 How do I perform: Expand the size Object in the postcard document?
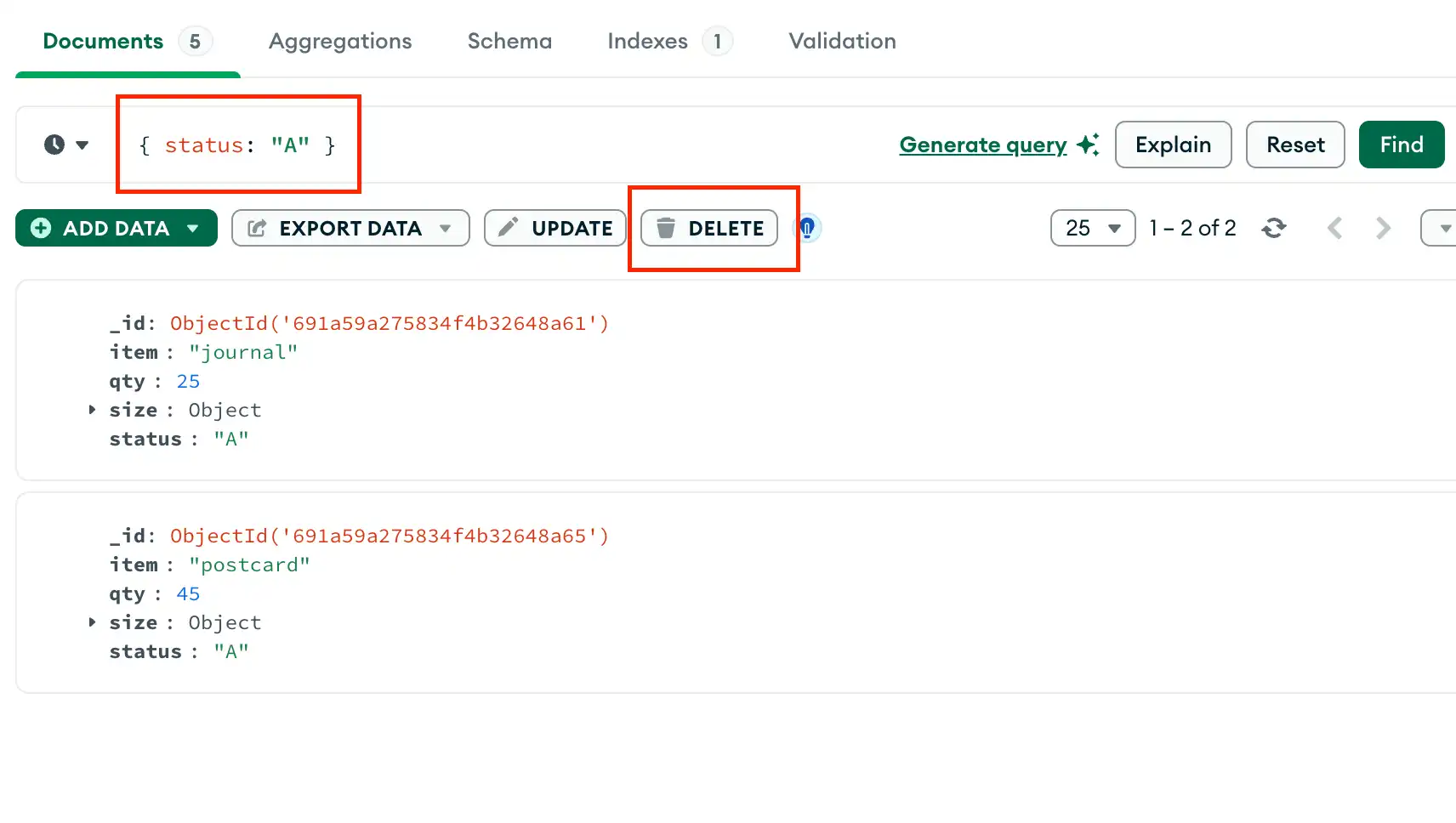coord(92,622)
